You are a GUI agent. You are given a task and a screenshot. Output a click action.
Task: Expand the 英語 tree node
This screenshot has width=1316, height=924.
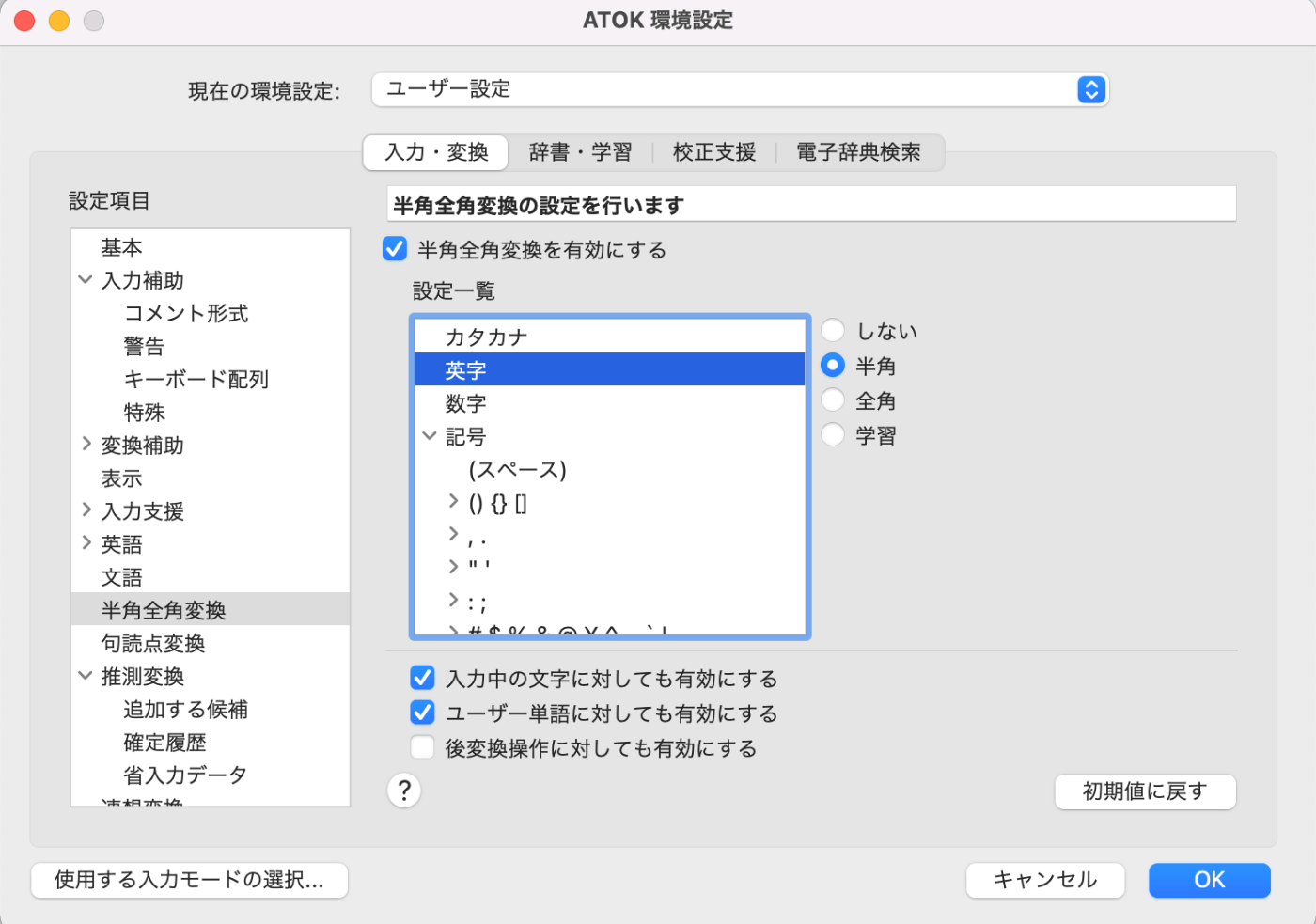(x=86, y=542)
